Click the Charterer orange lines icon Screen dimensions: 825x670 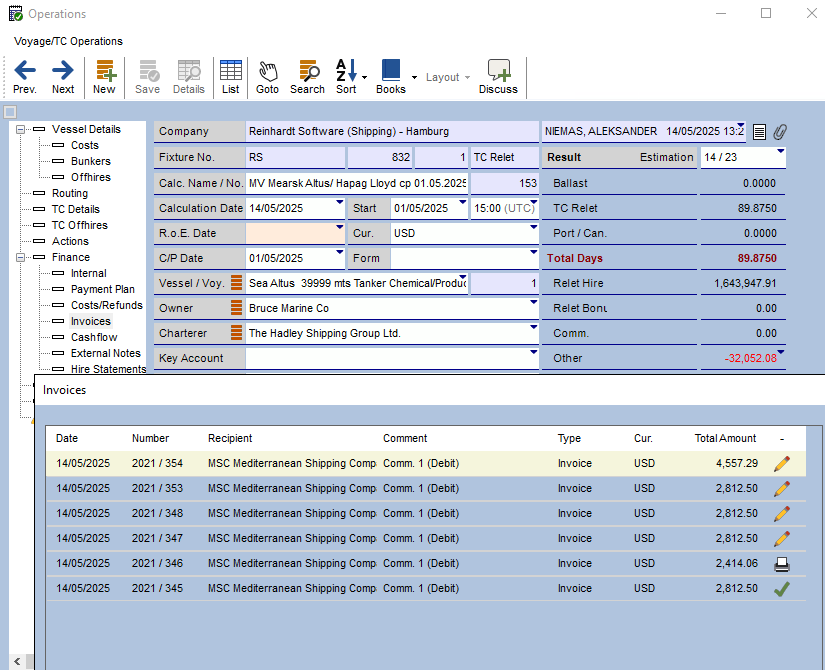[237, 333]
